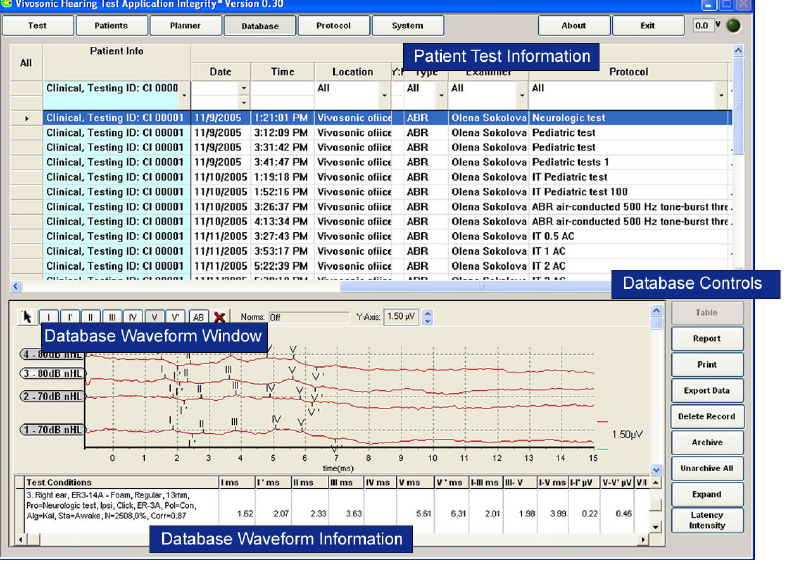Screen dimensions: 792x564
Task: Open the System tab
Action: point(408,25)
